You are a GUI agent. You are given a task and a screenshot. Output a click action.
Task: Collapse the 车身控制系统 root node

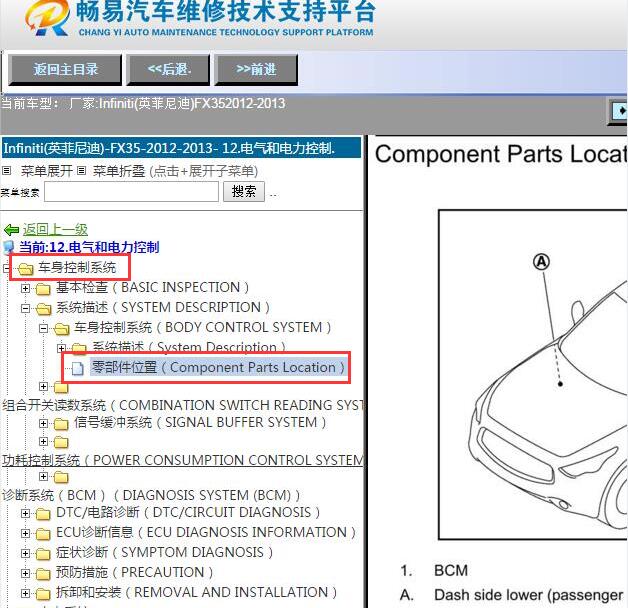tap(6, 268)
